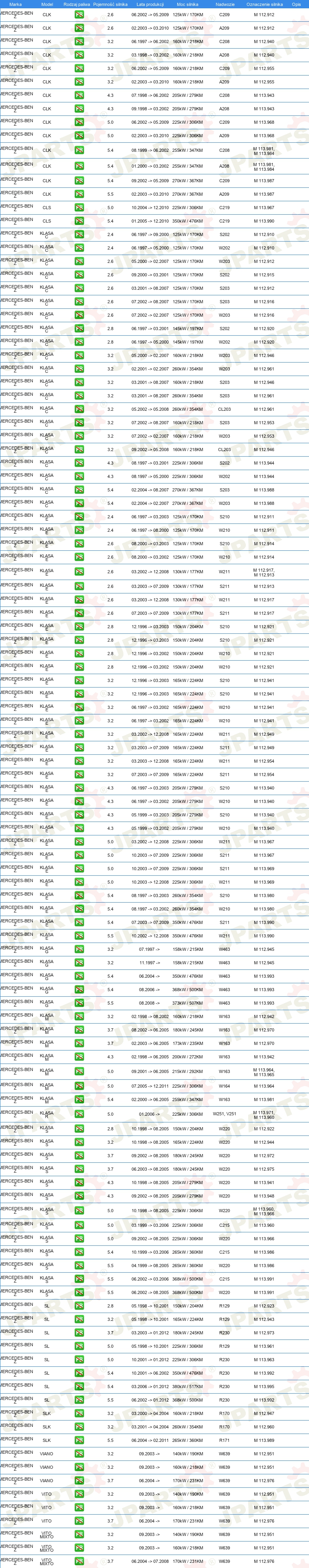Click engine code M 112.923
The image size is (309, 1568).
click(x=264, y=1305)
